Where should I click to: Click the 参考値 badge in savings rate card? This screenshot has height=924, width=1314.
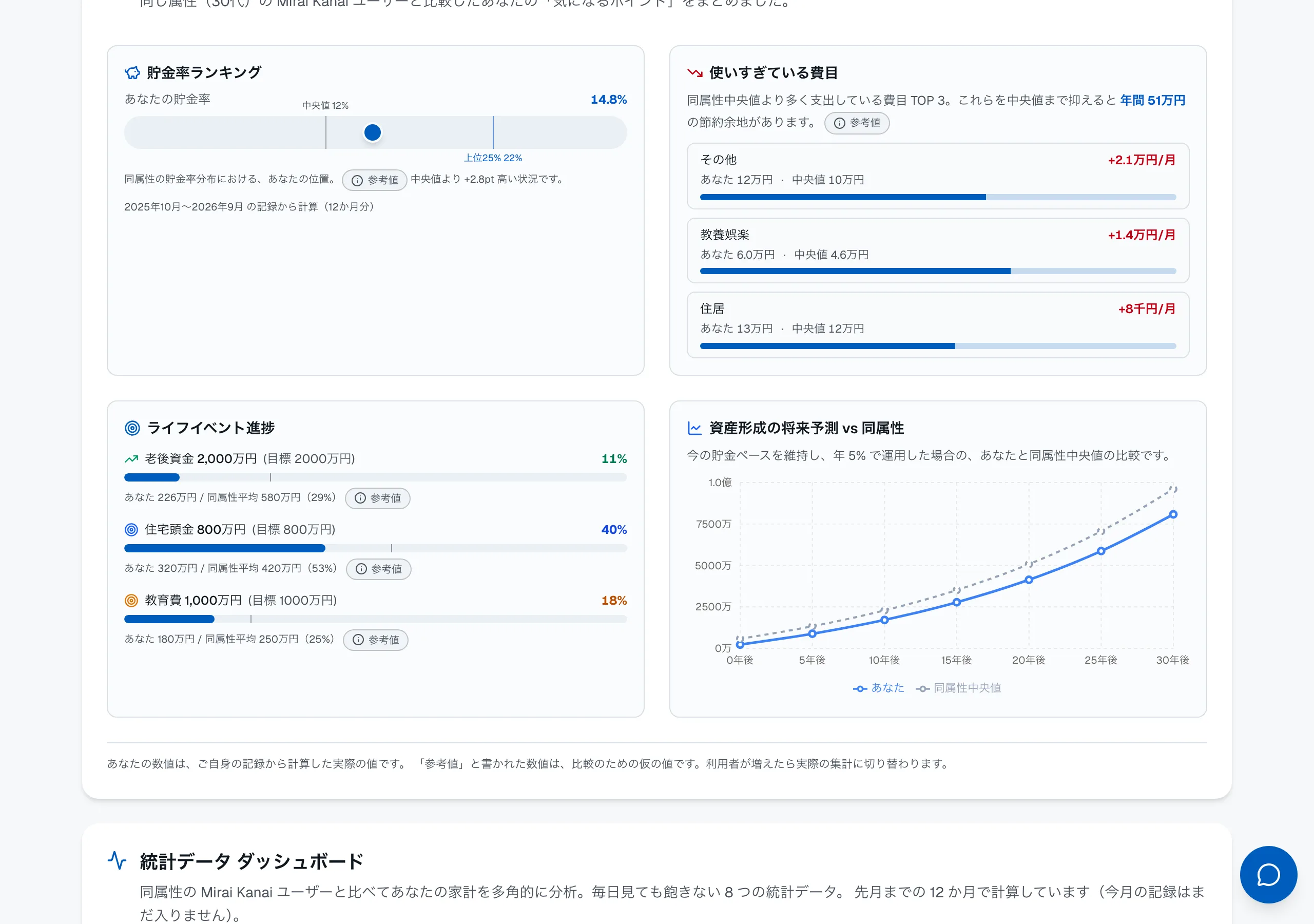click(x=375, y=180)
